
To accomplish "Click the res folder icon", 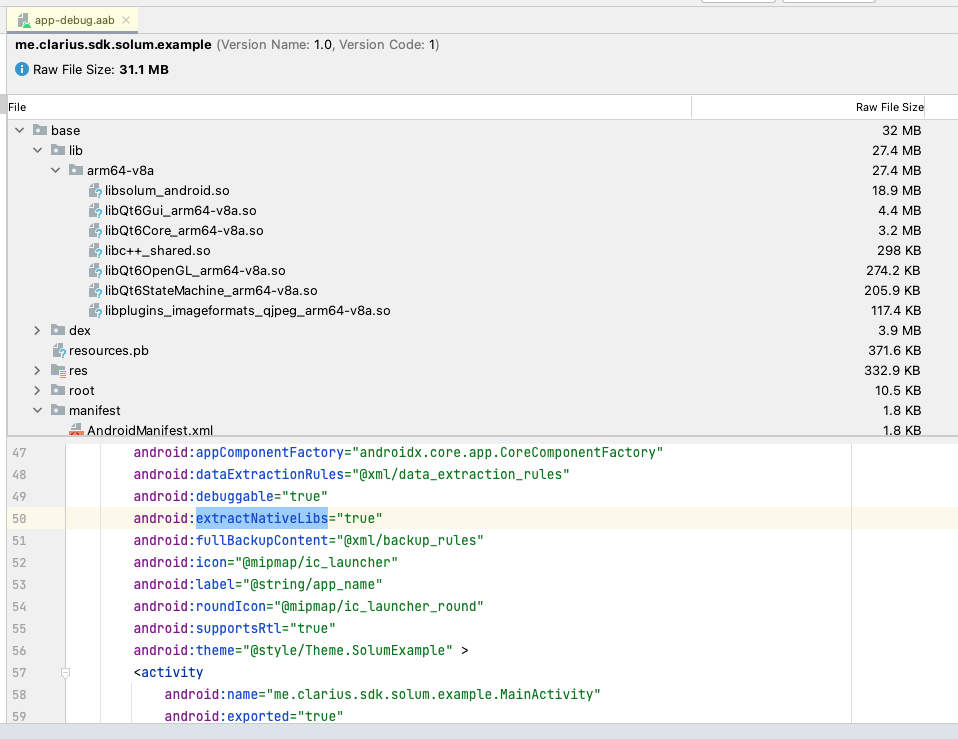I will click(57, 370).
